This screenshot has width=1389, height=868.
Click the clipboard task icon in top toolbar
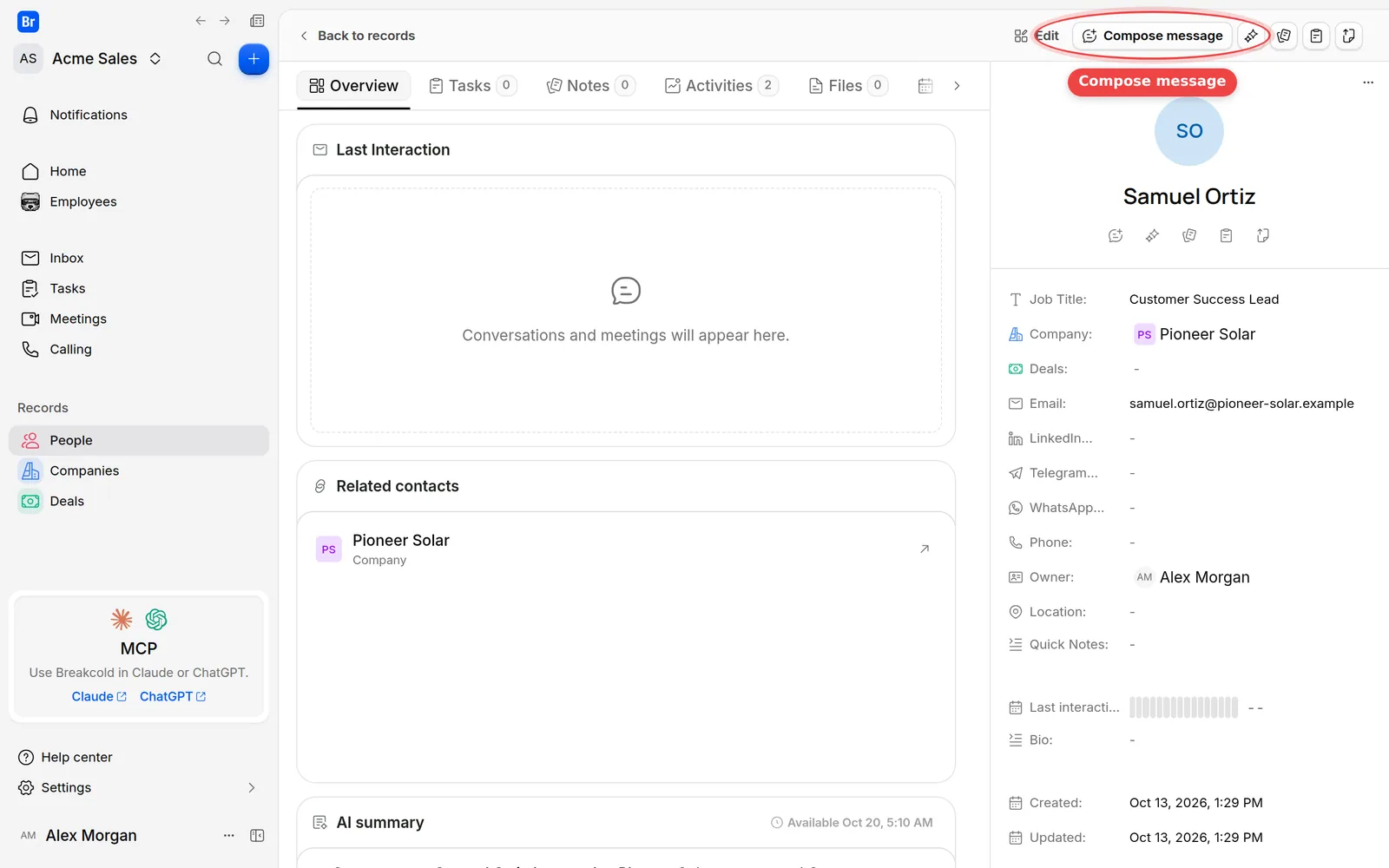[x=1316, y=36]
